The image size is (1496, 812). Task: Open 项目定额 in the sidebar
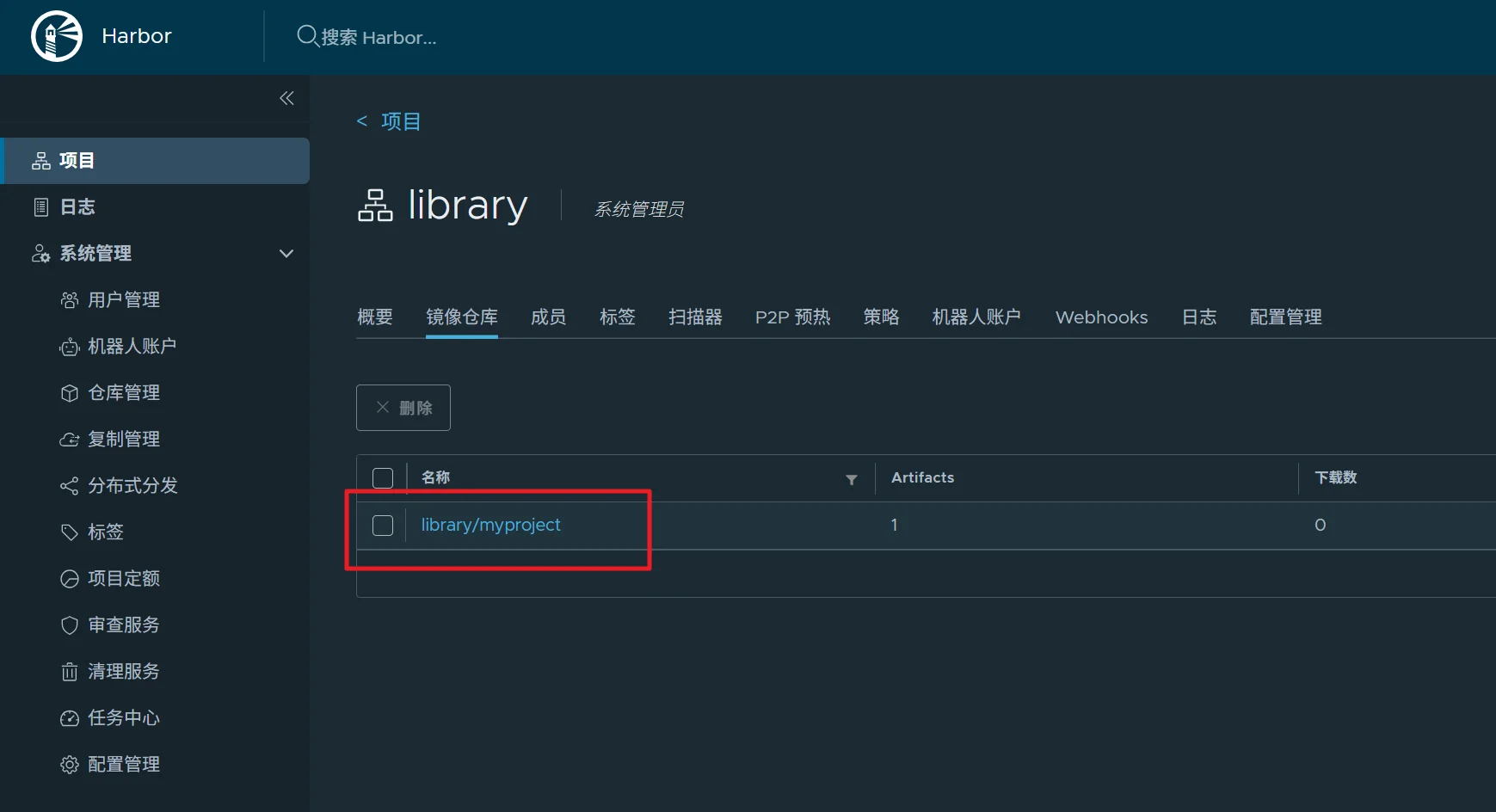coord(124,579)
